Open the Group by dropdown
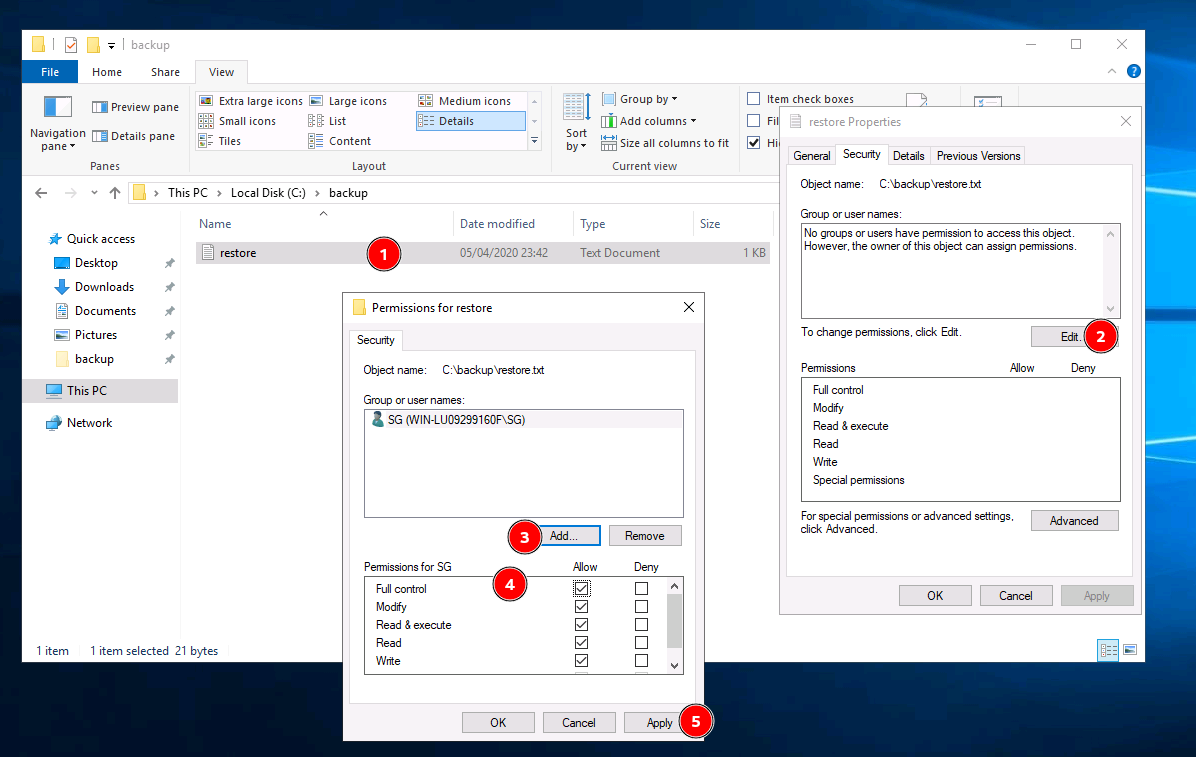The width and height of the screenshot is (1196, 757). 640,99
